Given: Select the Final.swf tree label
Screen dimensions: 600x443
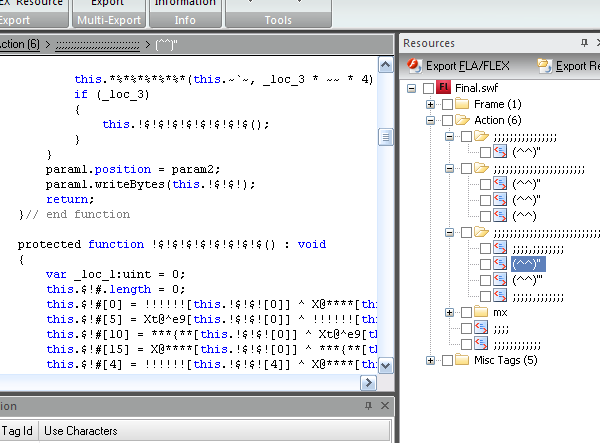Looking at the screenshot, I should pos(476,88).
